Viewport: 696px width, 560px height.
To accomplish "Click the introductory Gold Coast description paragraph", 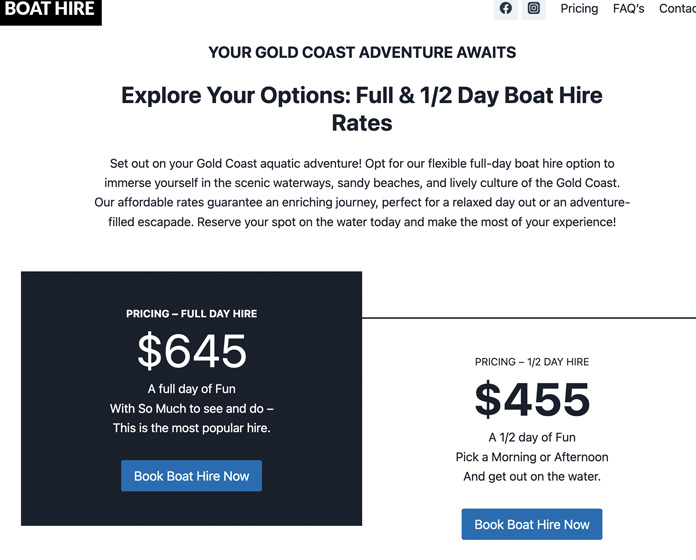I will coord(362,192).
